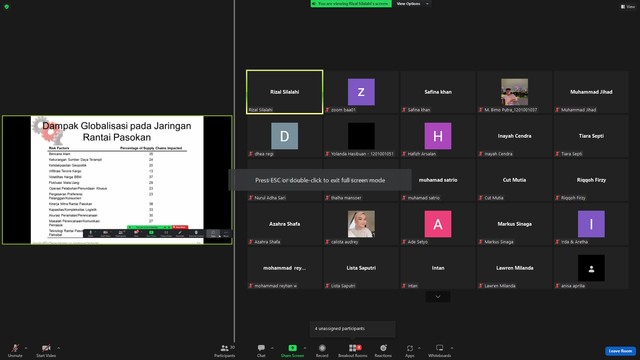
Task: Select Rizal Silalahi's video tile
Action: [x=284, y=92]
